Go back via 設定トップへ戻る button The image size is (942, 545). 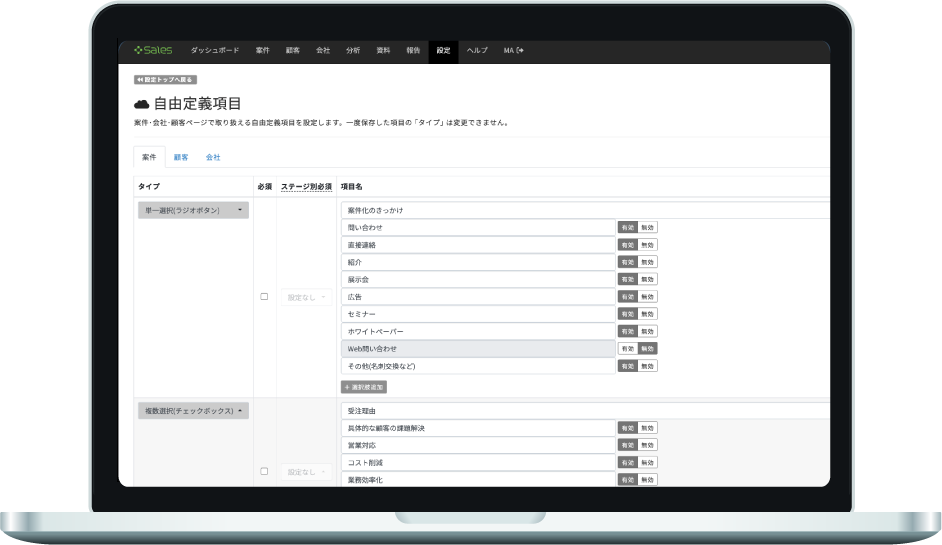164,79
